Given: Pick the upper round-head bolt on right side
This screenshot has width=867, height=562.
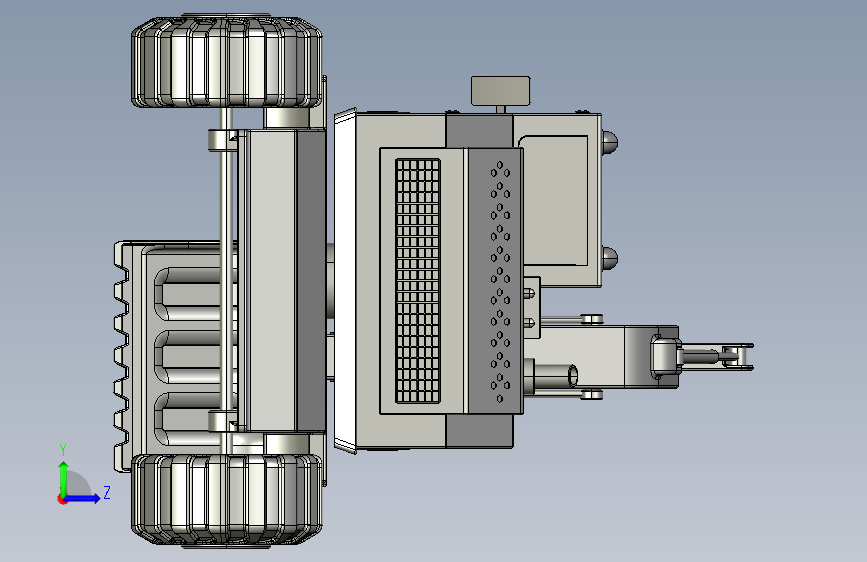Looking at the screenshot, I should pos(609,142).
